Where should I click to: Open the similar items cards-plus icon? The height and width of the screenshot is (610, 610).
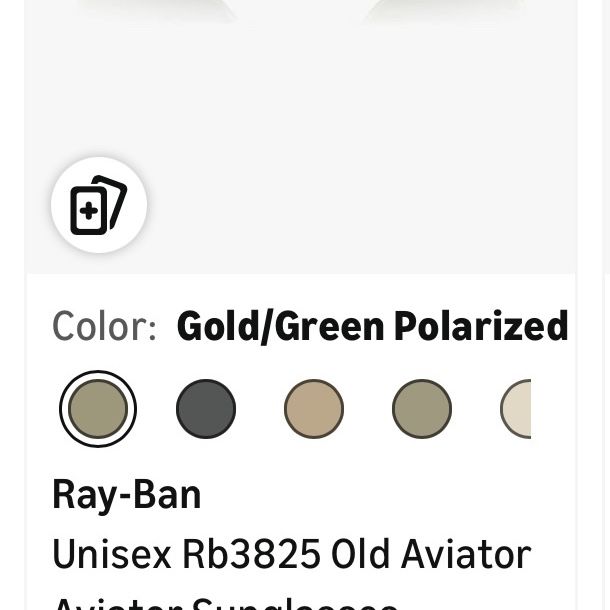pos(99,205)
